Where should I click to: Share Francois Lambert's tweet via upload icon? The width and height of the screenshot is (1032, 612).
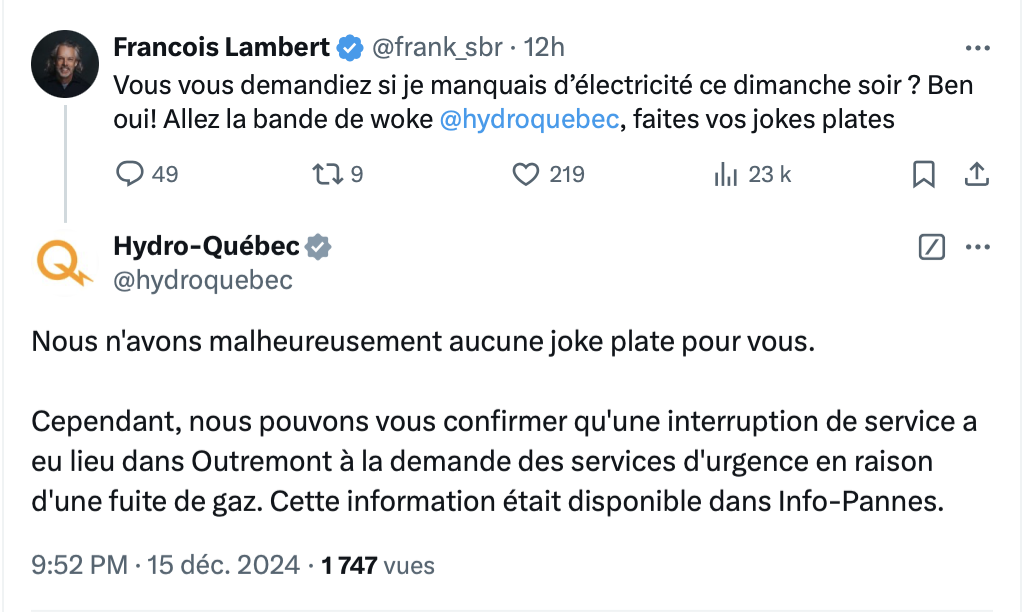tap(977, 174)
